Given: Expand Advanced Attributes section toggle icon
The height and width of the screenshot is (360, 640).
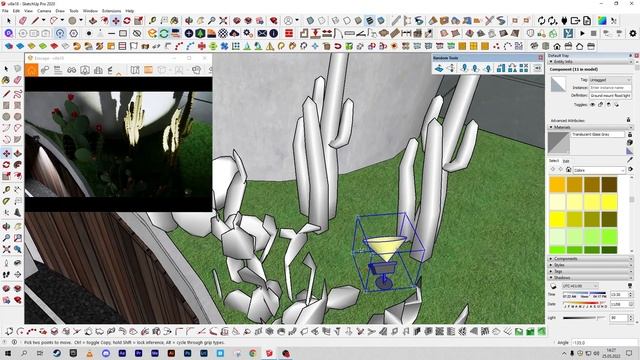Looking at the screenshot, I should [x=629, y=120].
